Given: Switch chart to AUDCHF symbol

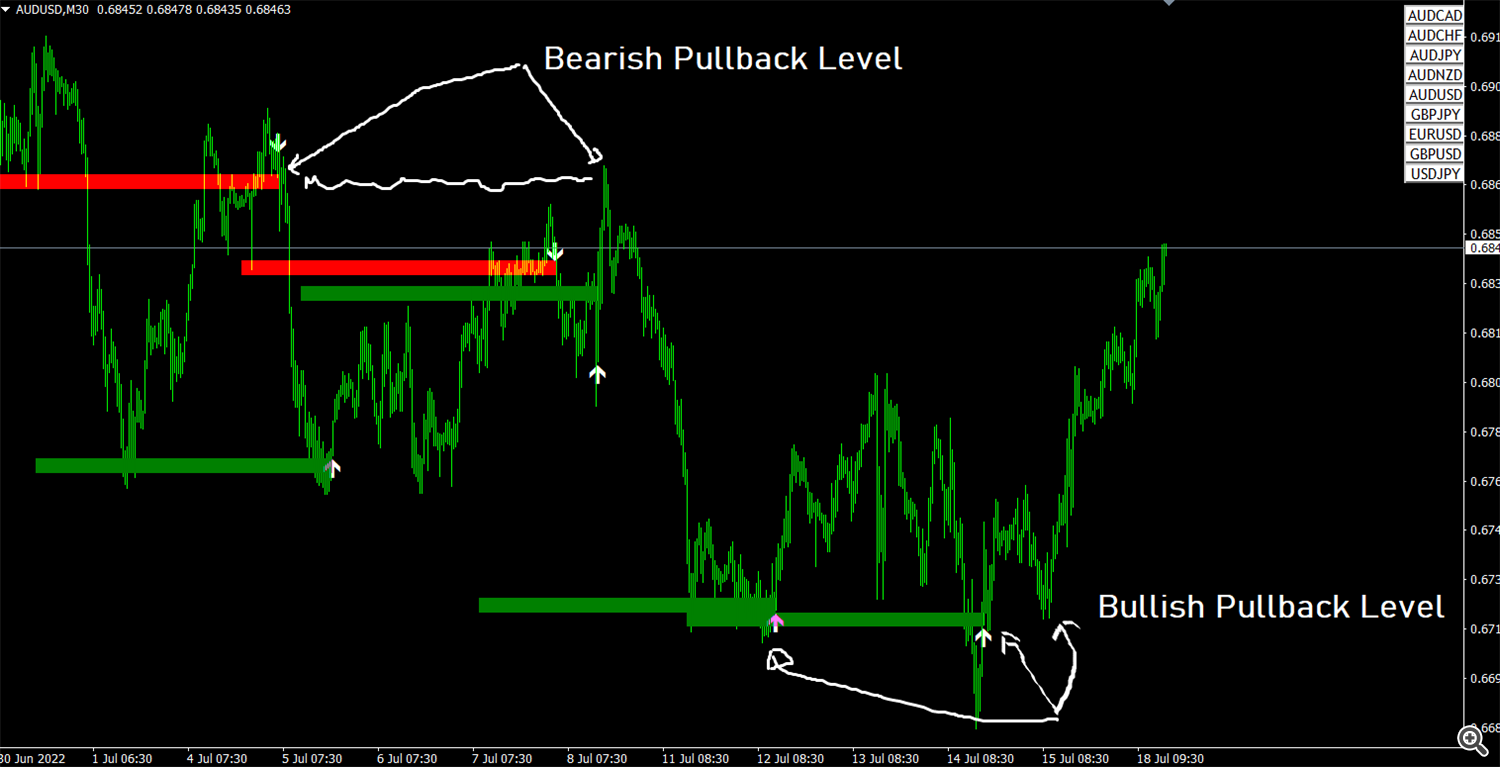Looking at the screenshot, I should click(1434, 36).
